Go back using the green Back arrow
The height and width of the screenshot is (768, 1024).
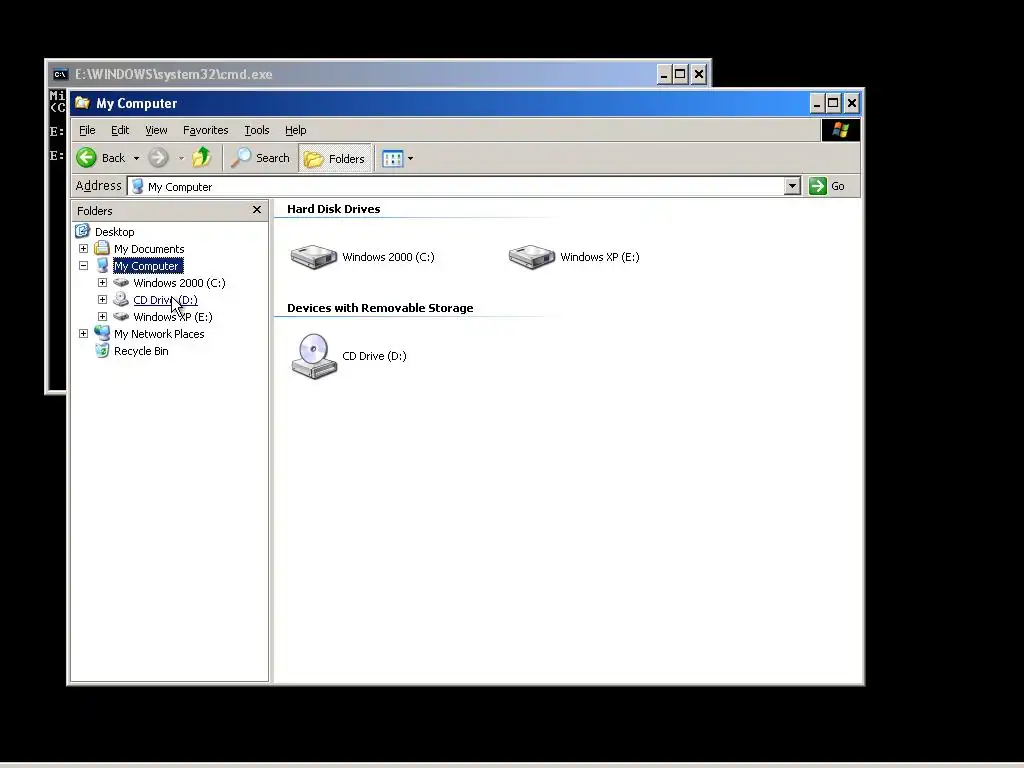coord(86,158)
